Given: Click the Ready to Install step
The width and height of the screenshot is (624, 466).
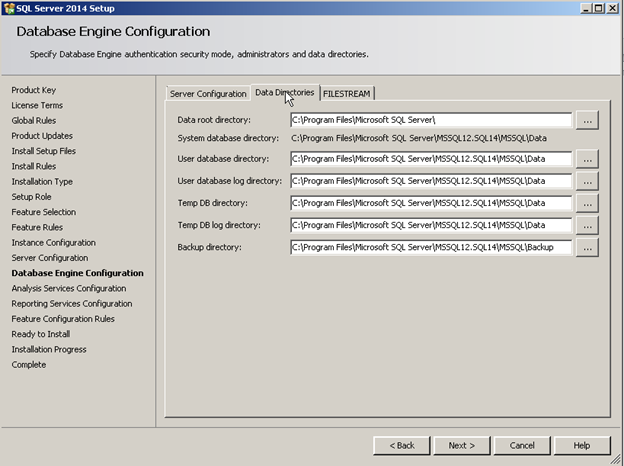Looking at the screenshot, I should click(41, 334).
